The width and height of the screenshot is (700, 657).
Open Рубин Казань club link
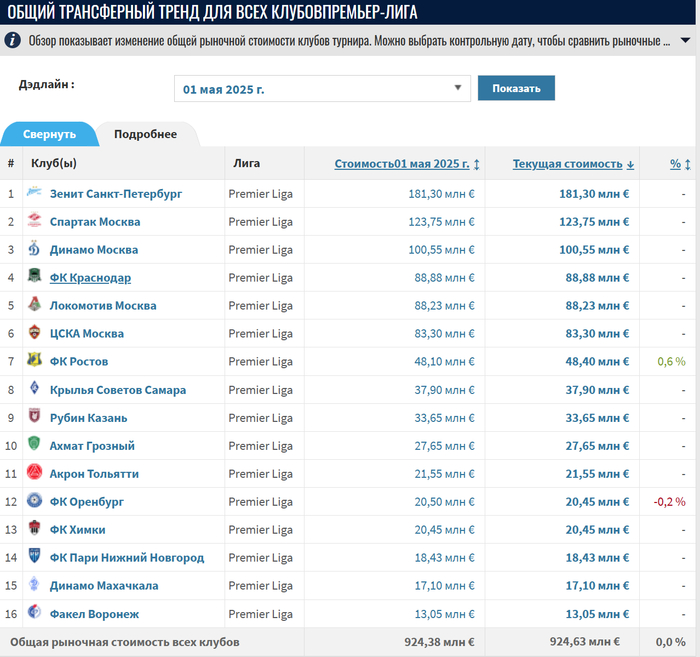(88, 418)
